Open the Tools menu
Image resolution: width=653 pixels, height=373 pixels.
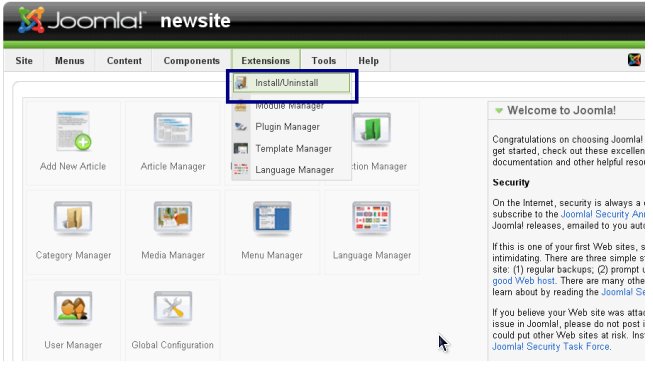(324, 61)
